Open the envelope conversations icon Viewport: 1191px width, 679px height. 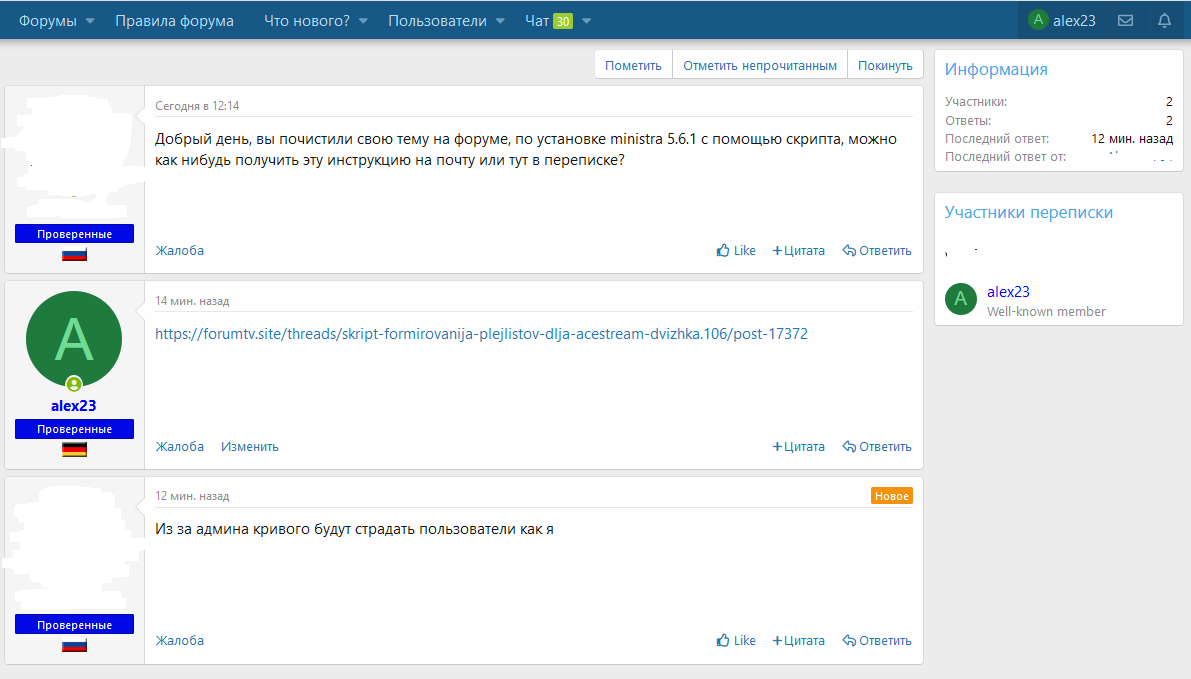click(x=1126, y=21)
